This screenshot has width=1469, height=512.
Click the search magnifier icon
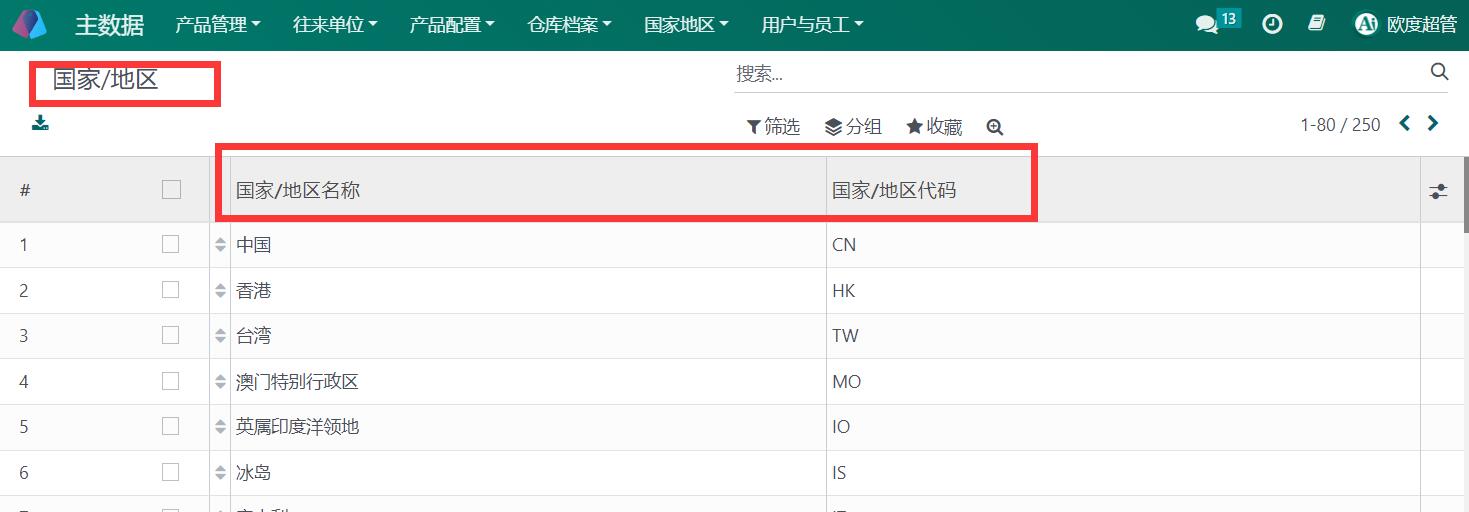[1439, 71]
